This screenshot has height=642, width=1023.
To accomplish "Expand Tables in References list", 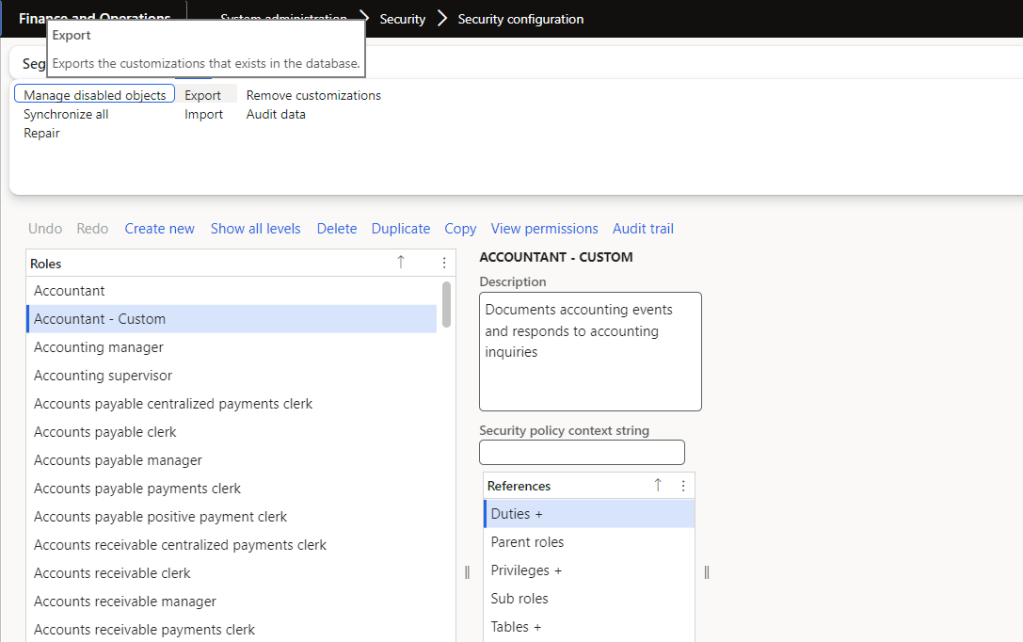I will point(516,627).
